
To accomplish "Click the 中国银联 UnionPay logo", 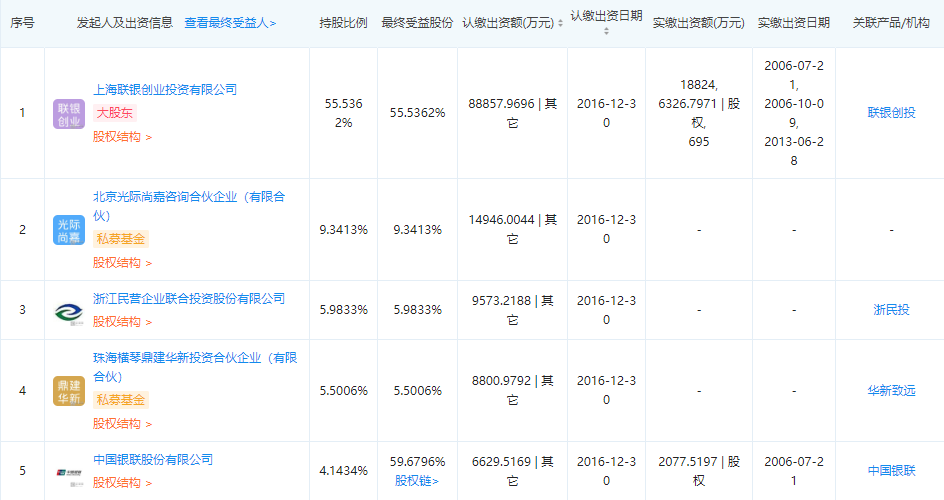I will click(x=69, y=475).
